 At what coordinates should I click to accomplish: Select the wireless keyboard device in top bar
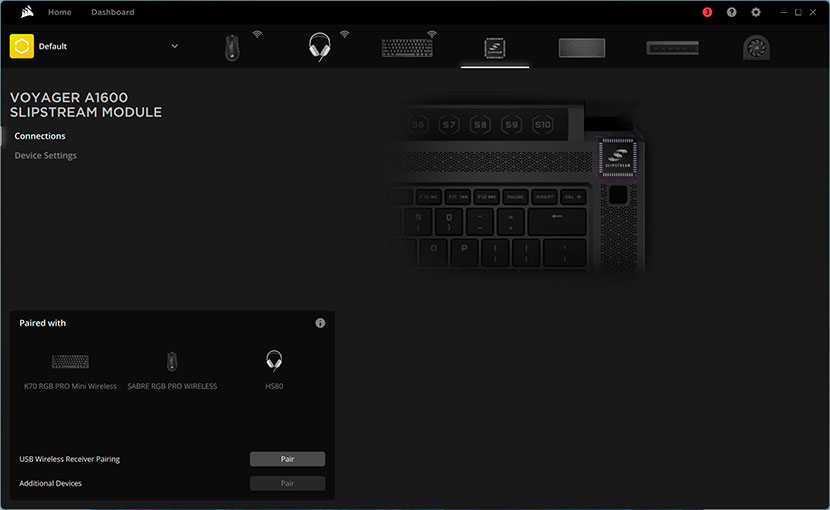(407, 48)
